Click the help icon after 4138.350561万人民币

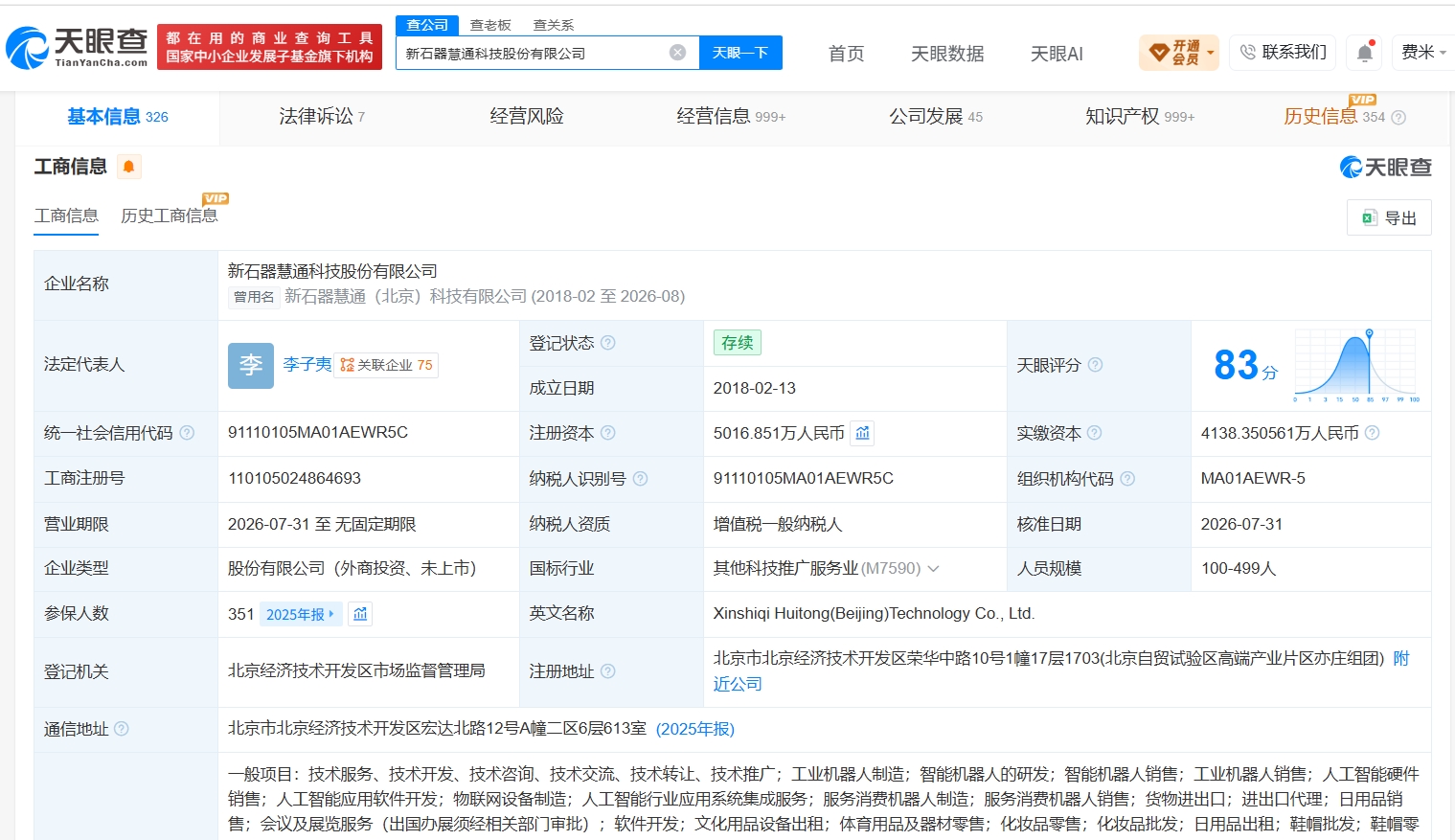[x=1373, y=433]
